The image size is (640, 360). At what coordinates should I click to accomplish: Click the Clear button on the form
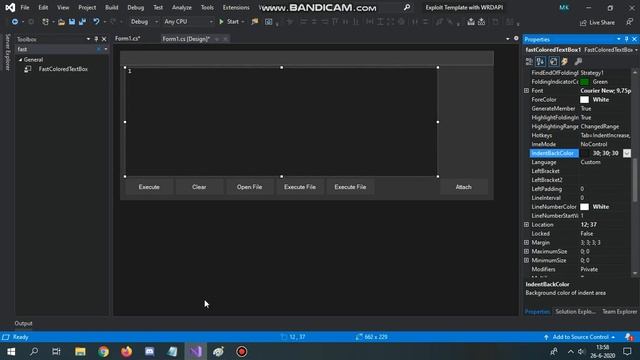pyautogui.click(x=199, y=187)
